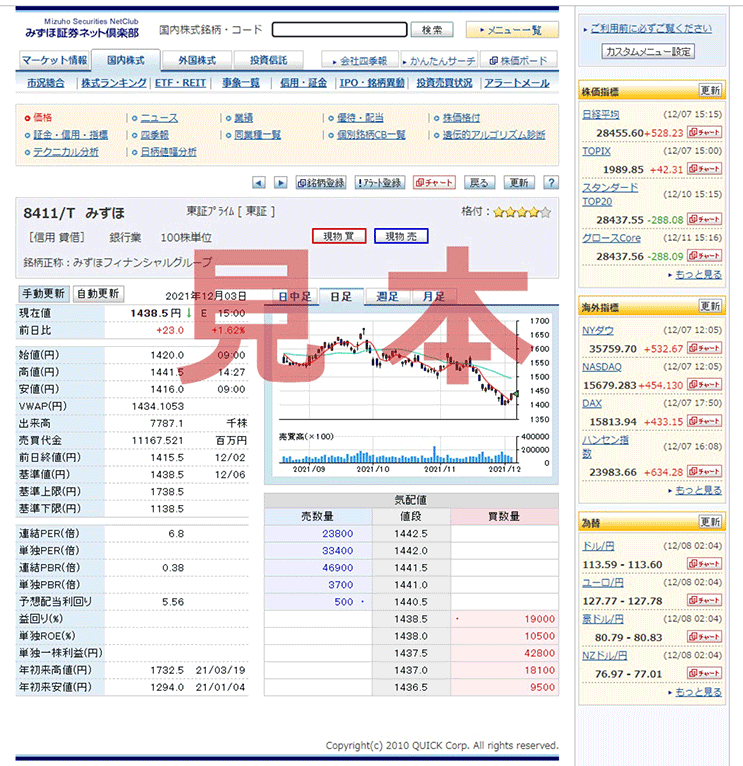The height and width of the screenshot is (766, 743).
Task: Click the カスタムメニュー設定 button
Action: point(648,51)
